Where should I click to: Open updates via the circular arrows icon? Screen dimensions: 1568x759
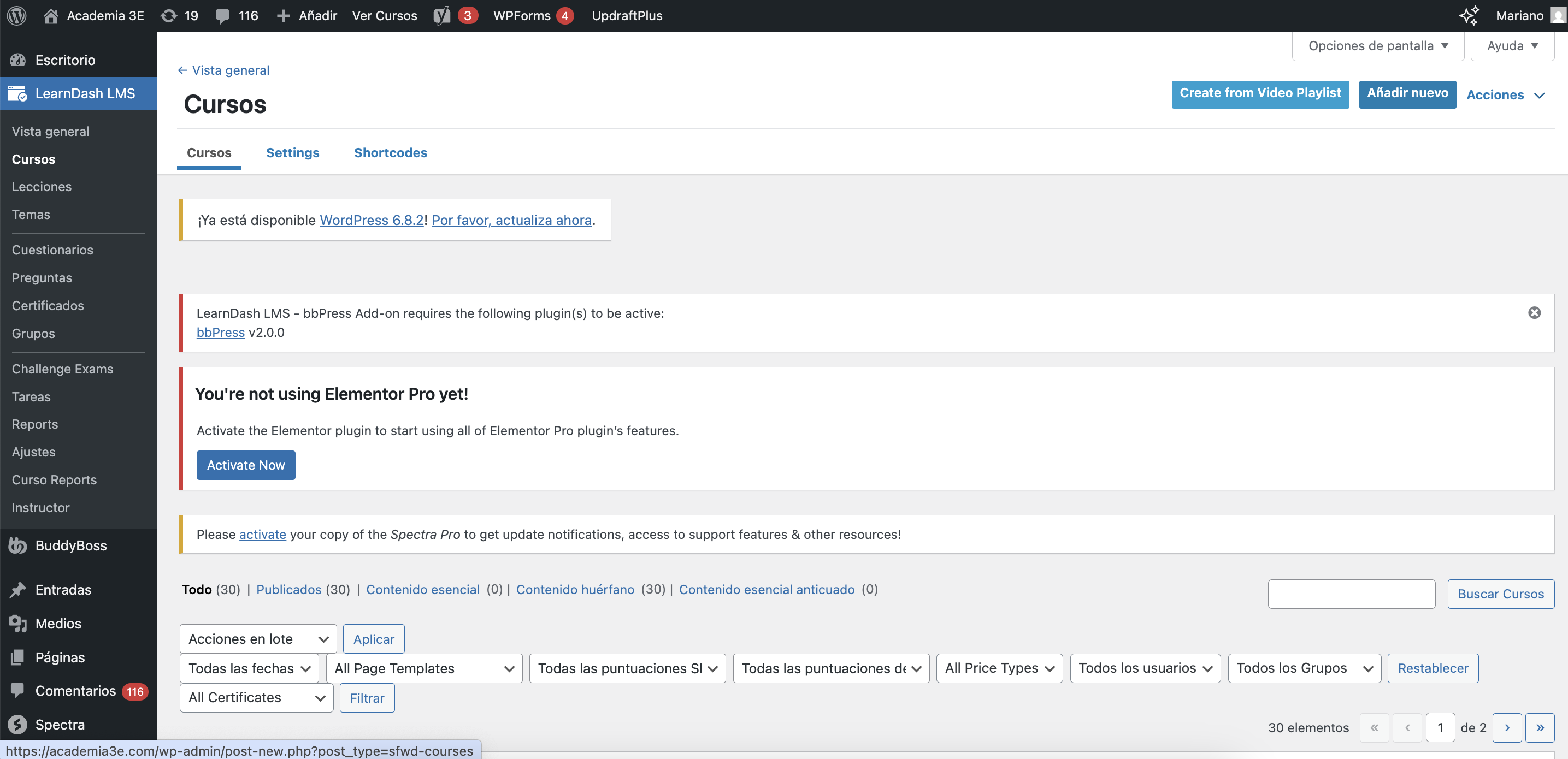169,15
